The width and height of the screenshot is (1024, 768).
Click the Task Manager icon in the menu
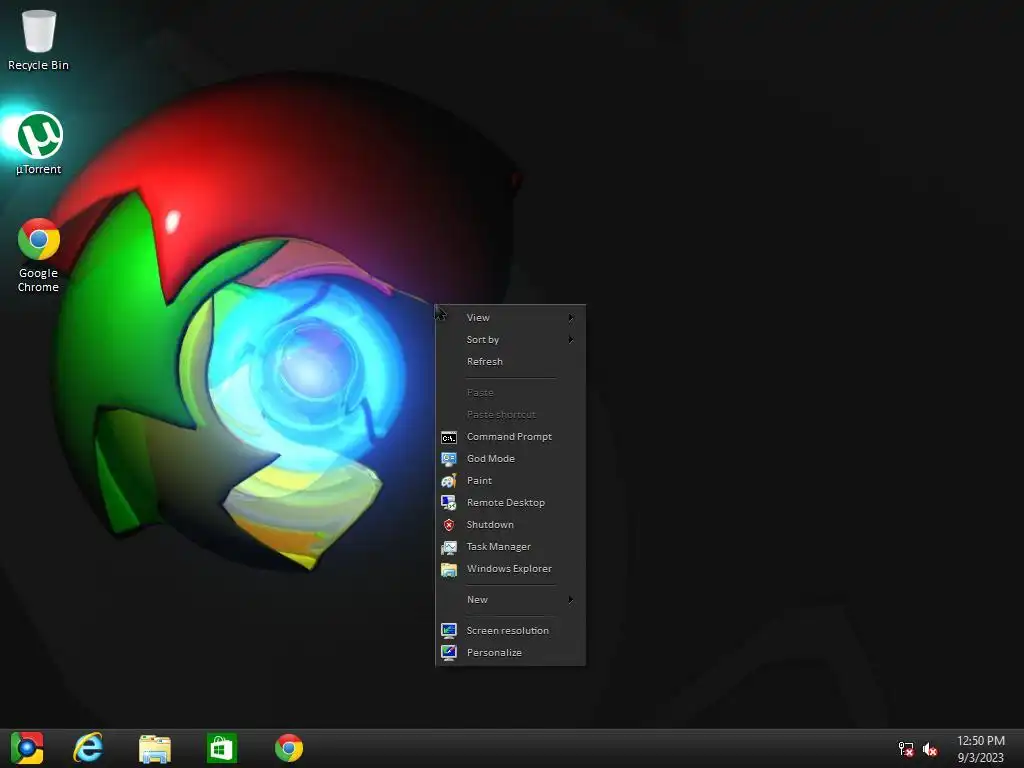click(449, 547)
